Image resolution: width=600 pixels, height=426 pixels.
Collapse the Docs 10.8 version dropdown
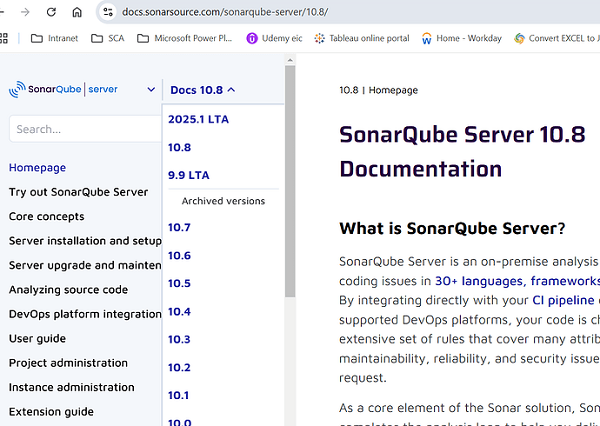coord(202,90)
